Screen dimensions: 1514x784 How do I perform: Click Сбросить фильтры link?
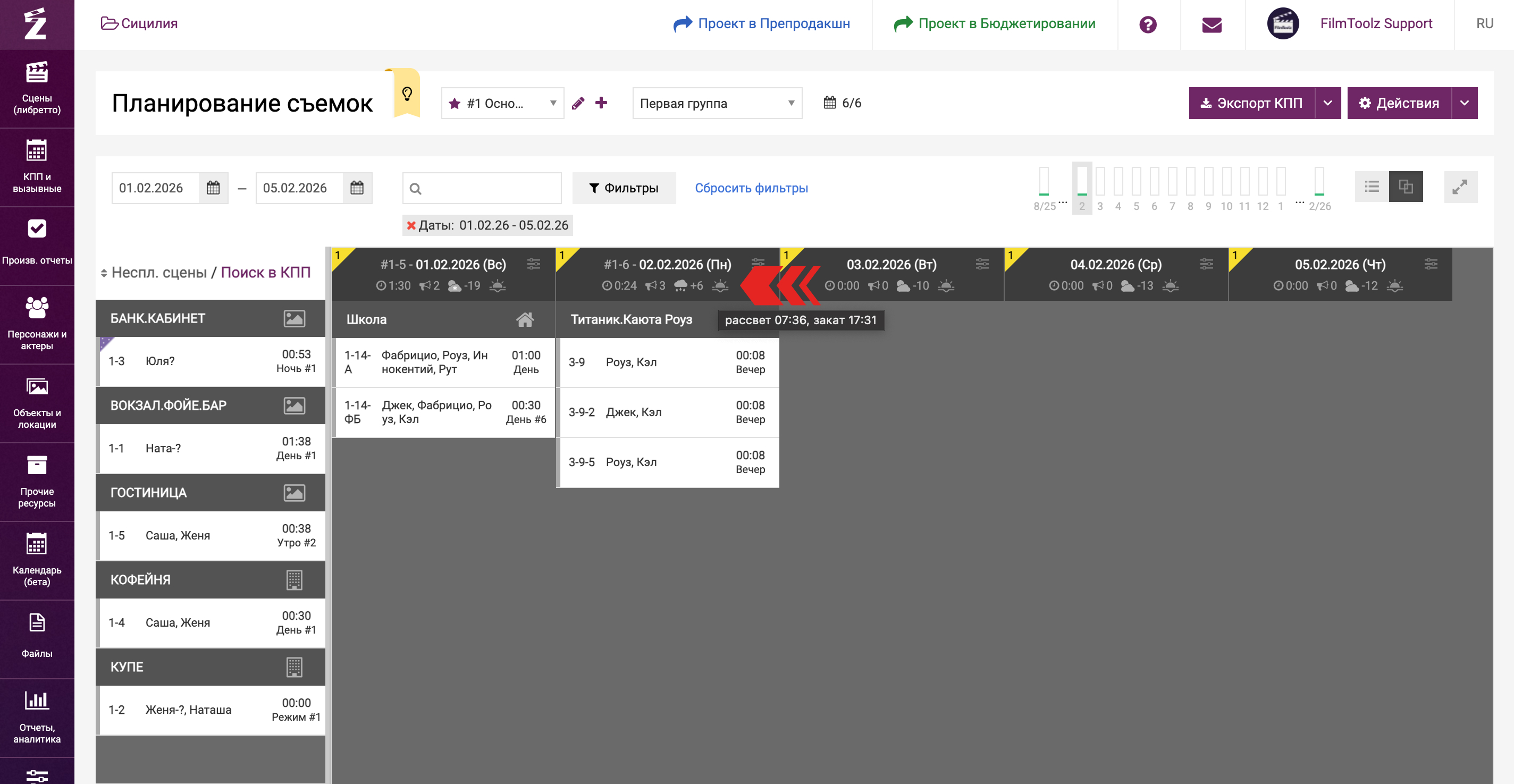(x=751, y=188)
